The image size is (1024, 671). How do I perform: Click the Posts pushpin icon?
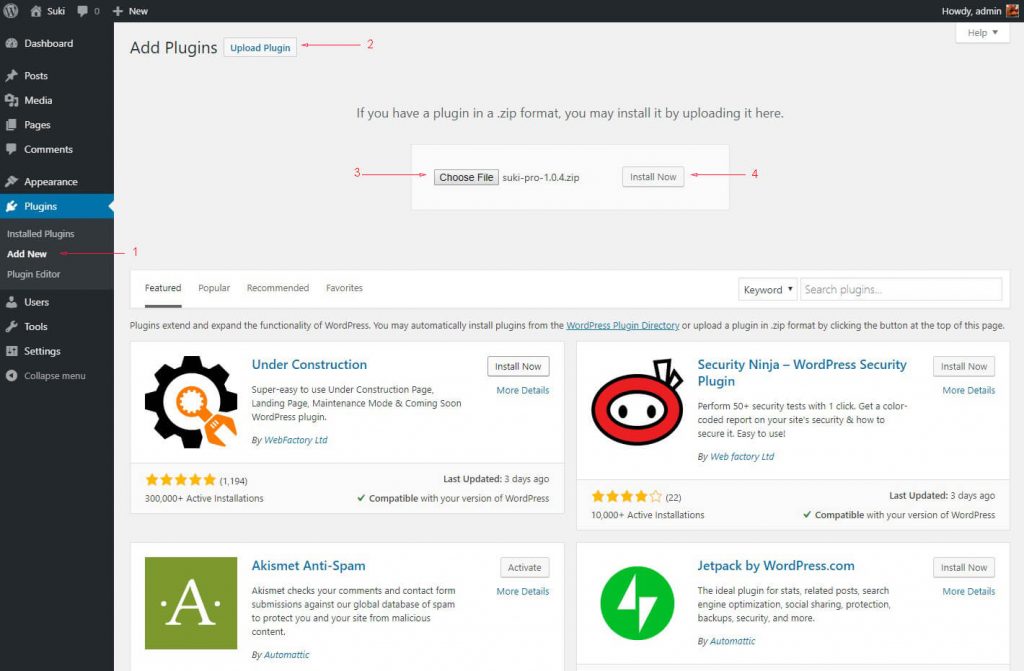pyautogui.click(x=11, y=76)
